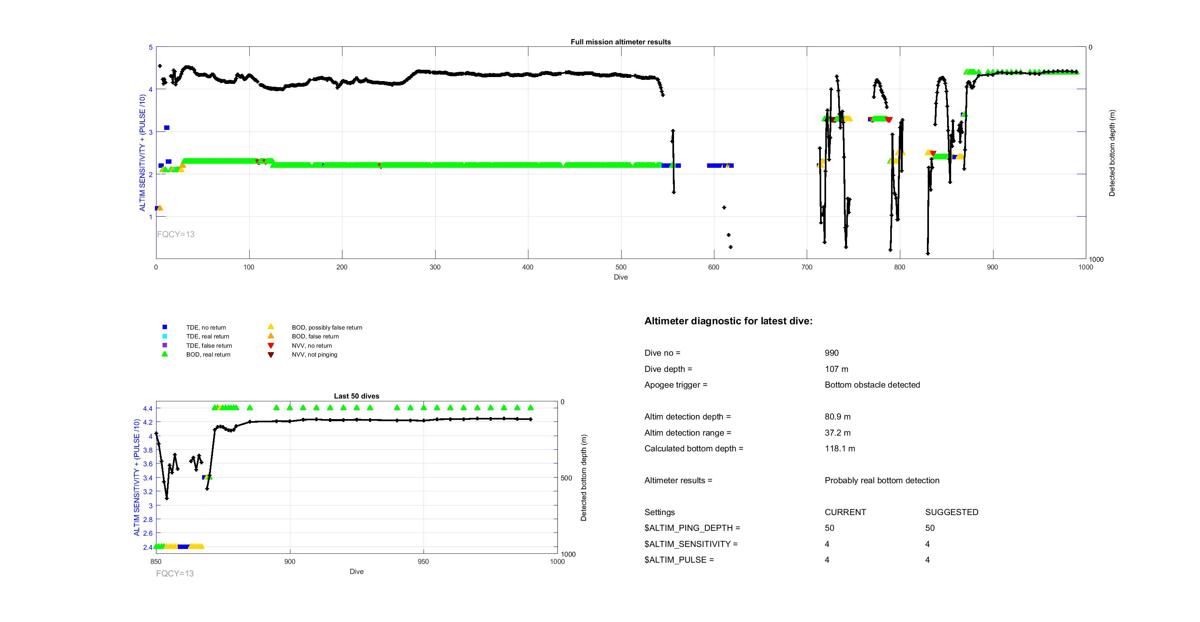This screenshot has width=1200, height=622.
Task: Select the 'Altim detection range =' label
Action: (688, 432)
